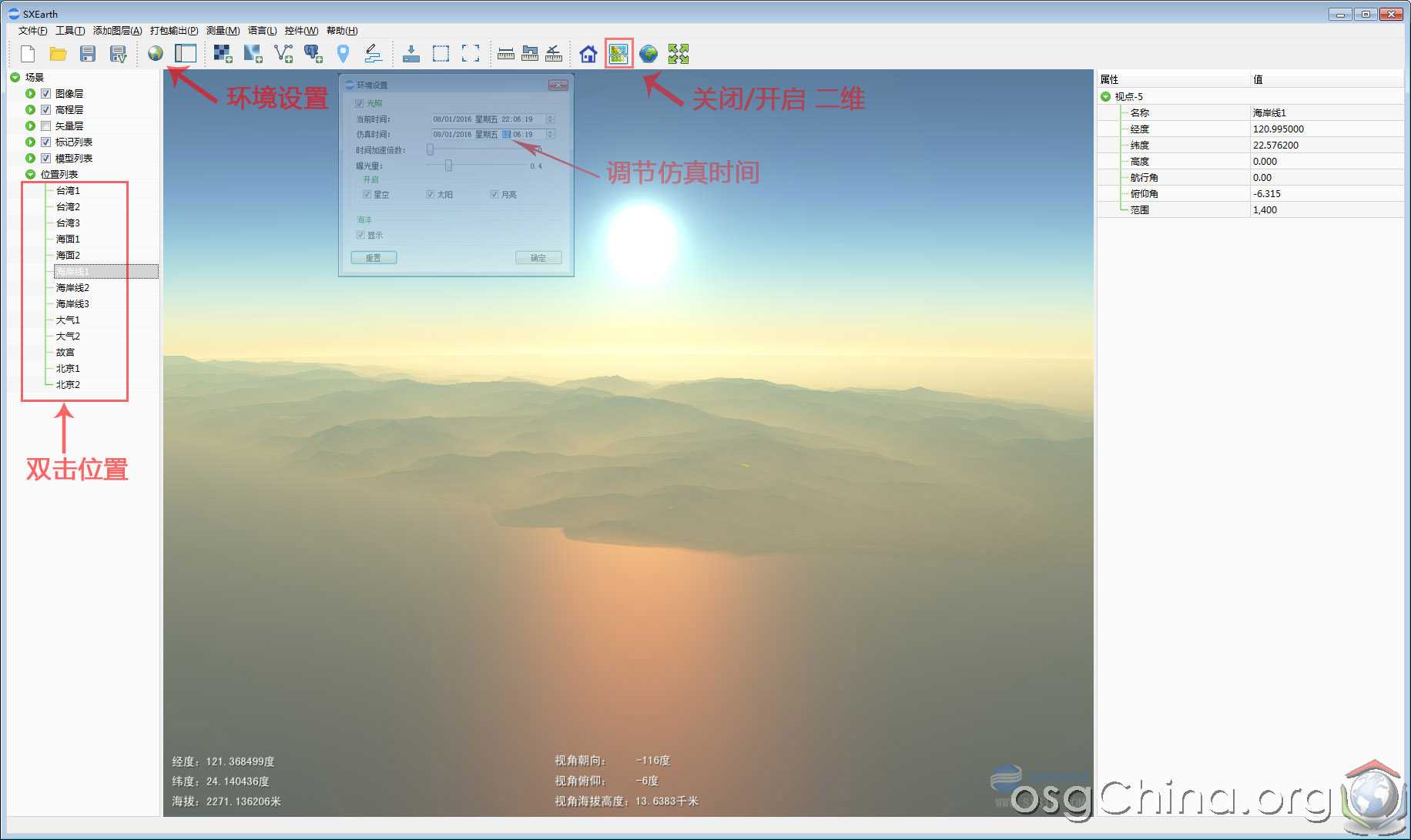The height and width of the screenshot is (840, 1411).
Task: Toggle 星空 checkbox
Action: point(367,194)
